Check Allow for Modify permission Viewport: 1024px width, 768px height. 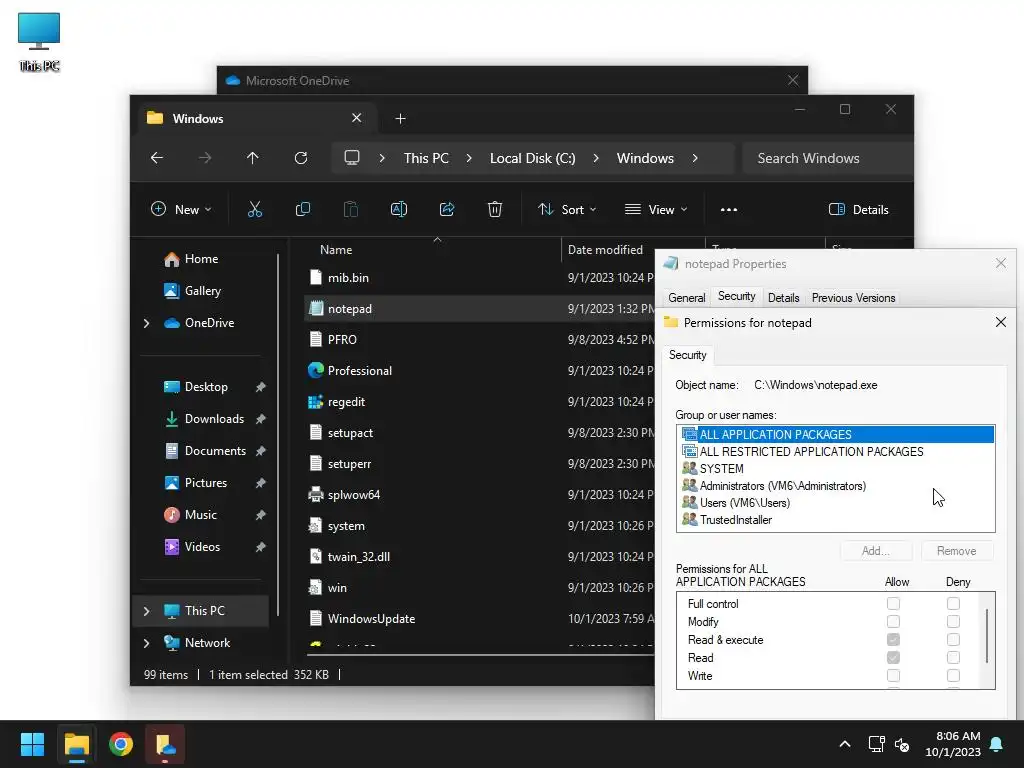tap(893, 622)
